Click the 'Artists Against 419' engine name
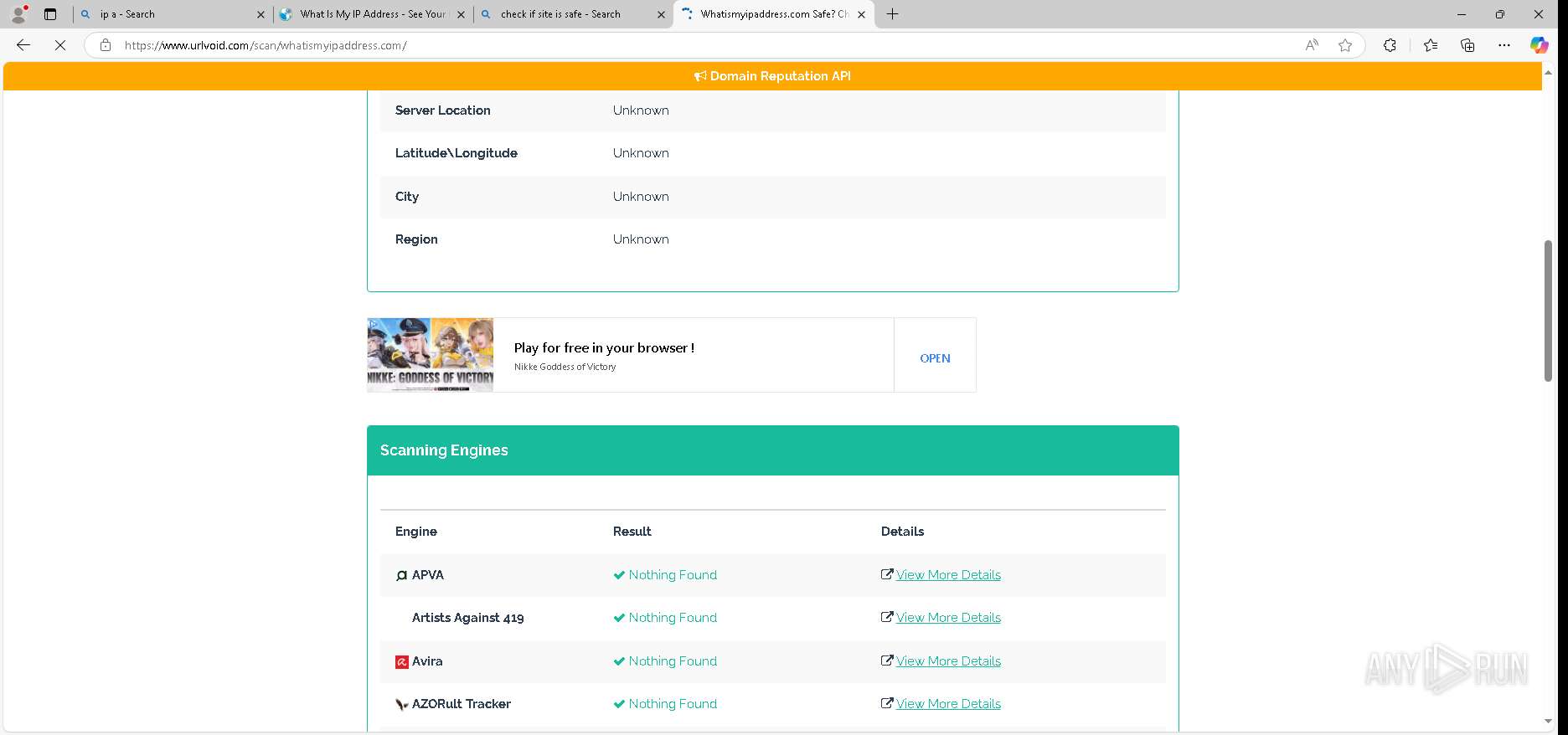 [x=468, y=618]
